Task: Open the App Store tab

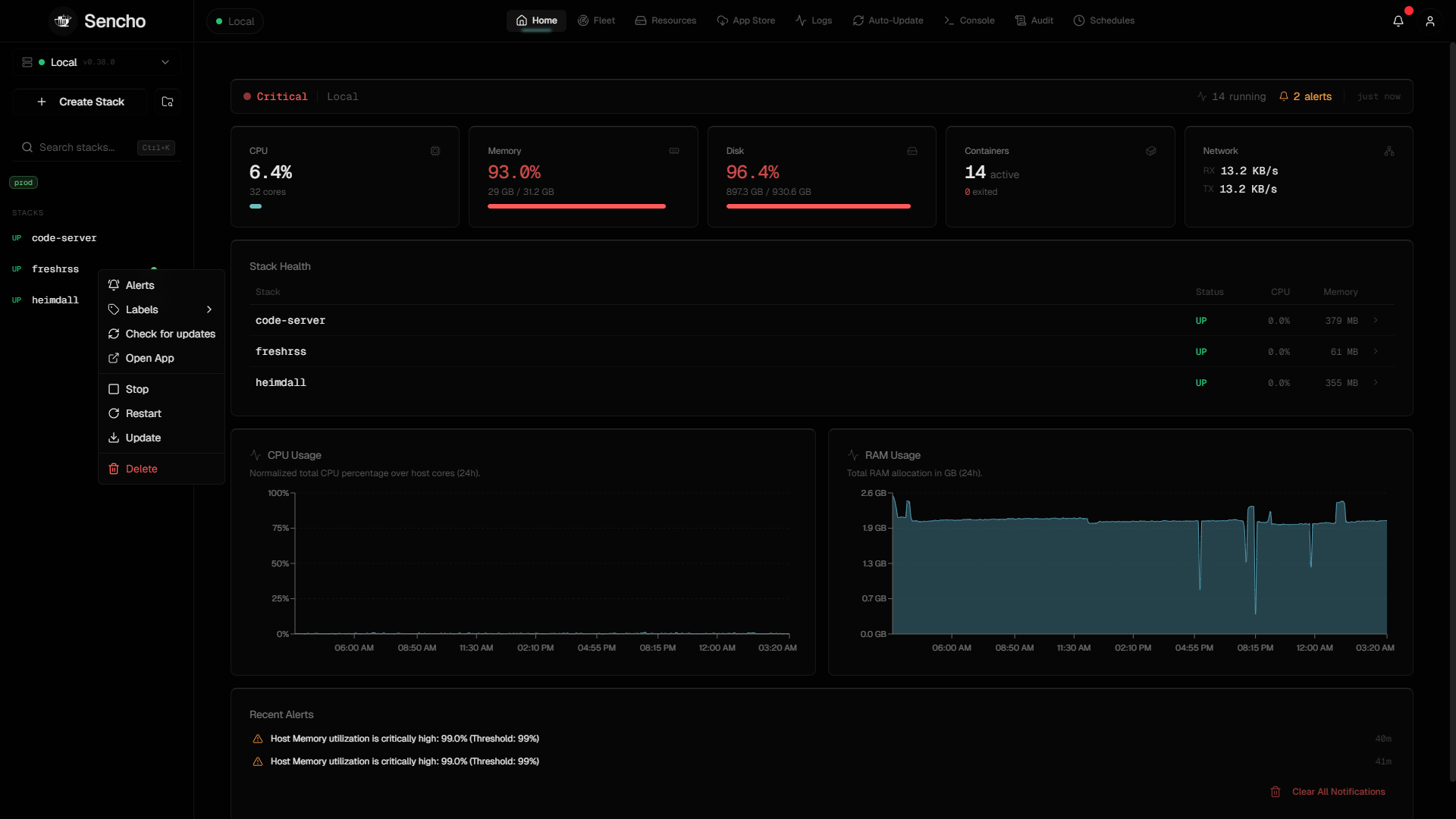Action: click(746, 20)
